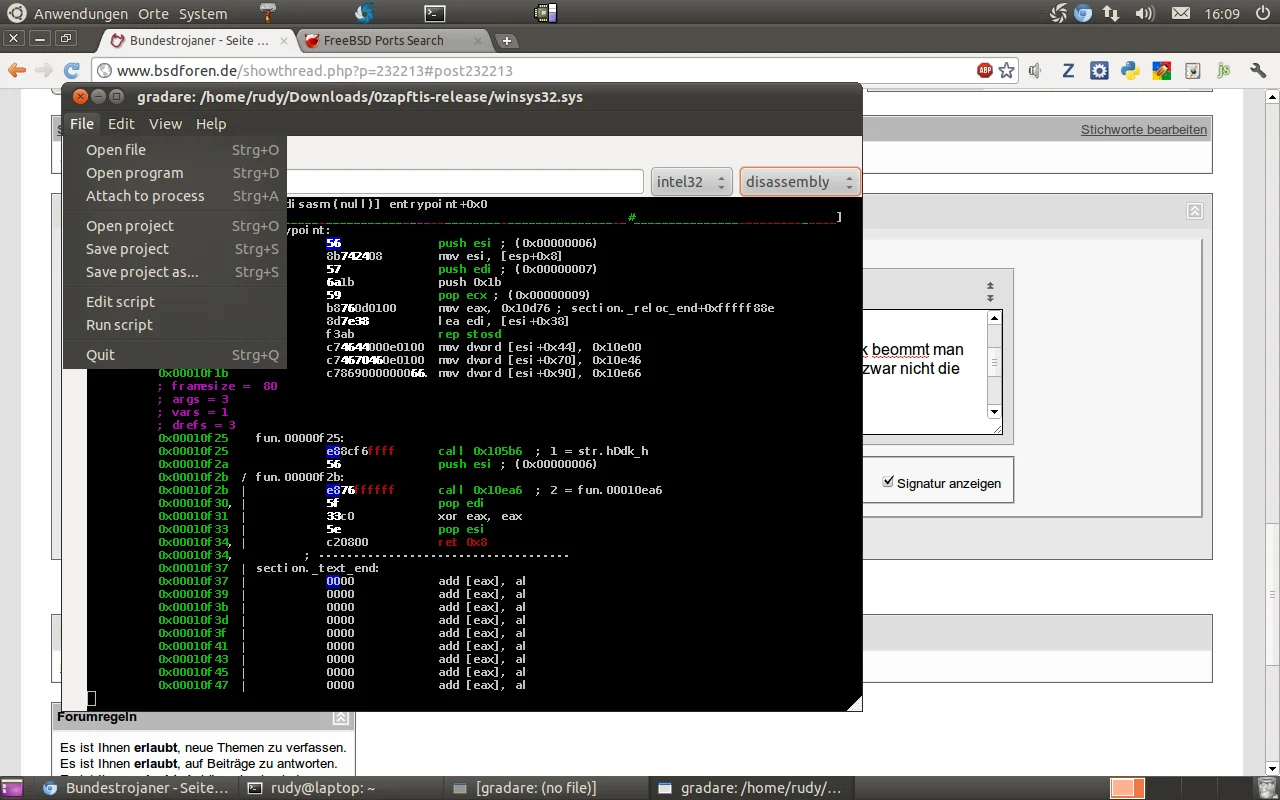Enlarge editor with the down-arrow size control
Viewport: 1280px width, 800px height.
990,298
